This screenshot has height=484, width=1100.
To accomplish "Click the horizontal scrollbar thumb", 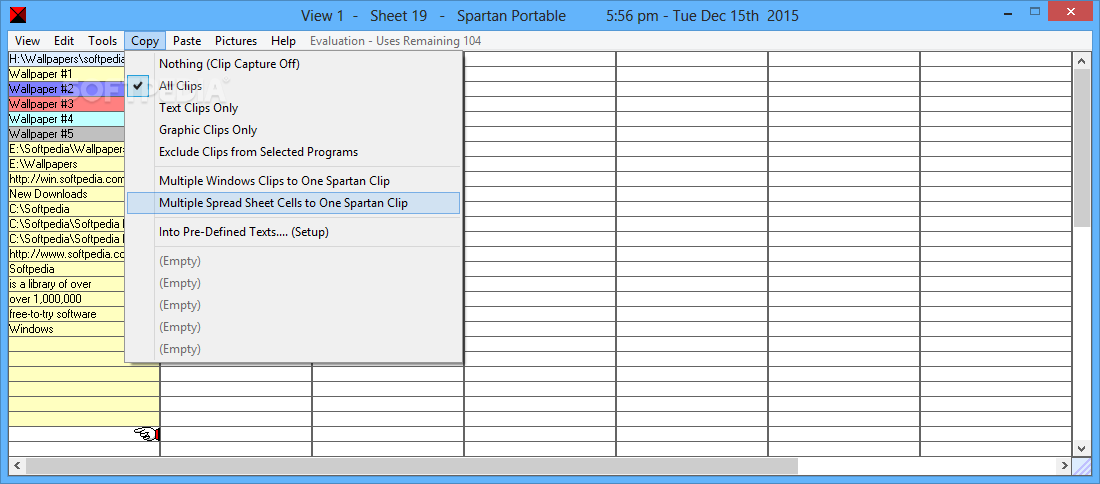I will pyautogui.click(x=412, y=466).
